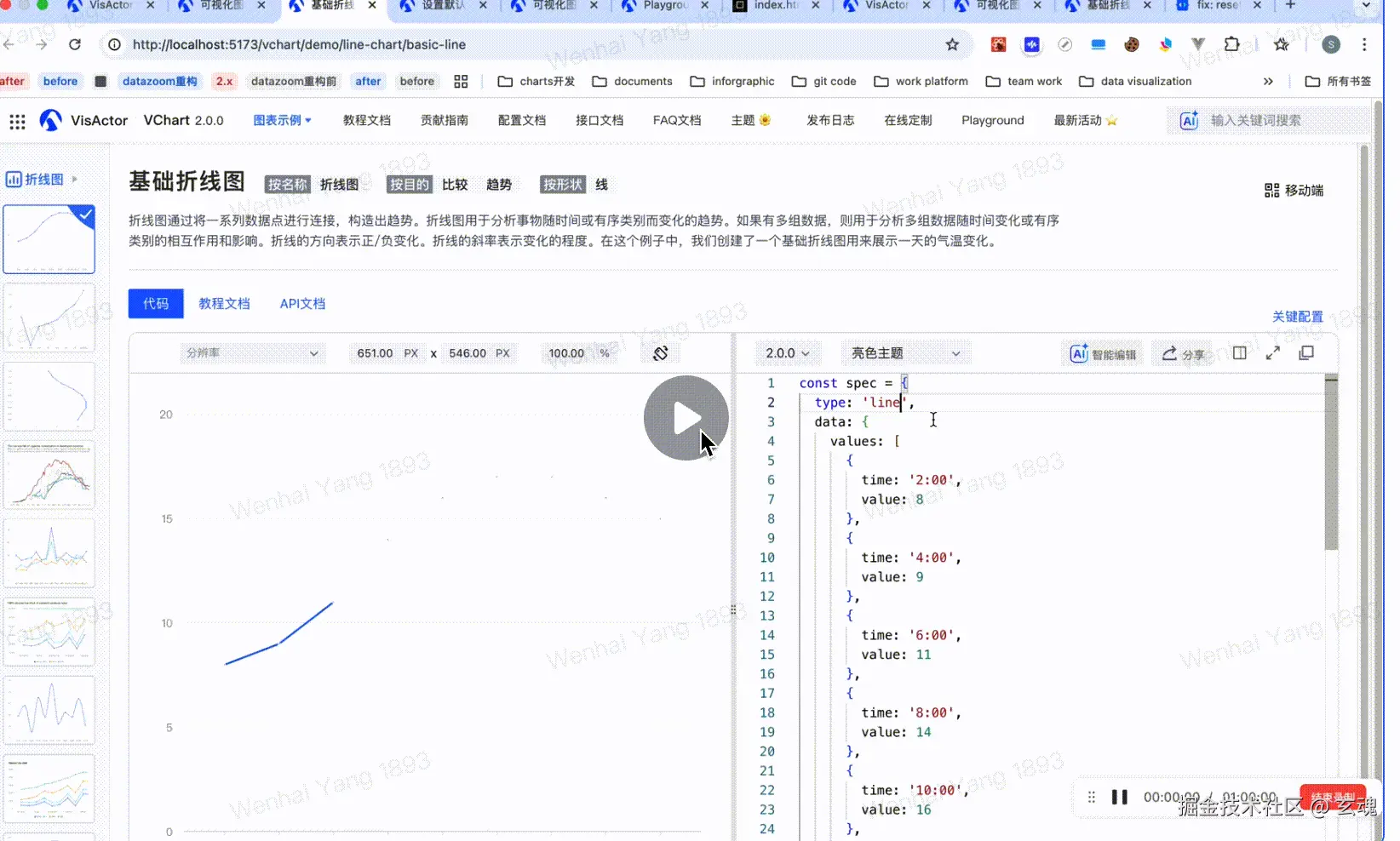Viewport: 1400px width, 841px height.
Task: Rotate the chart preview dimensions
Action: (660, 353)
